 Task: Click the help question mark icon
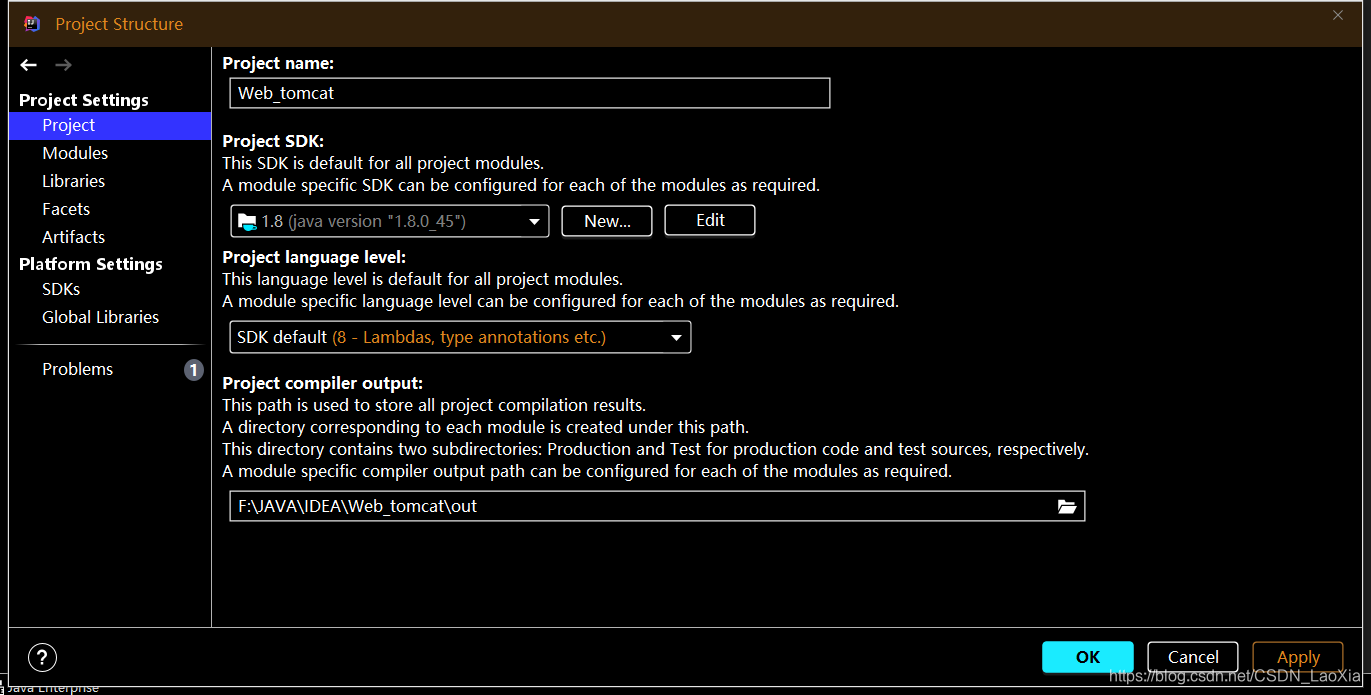[42, 657]
